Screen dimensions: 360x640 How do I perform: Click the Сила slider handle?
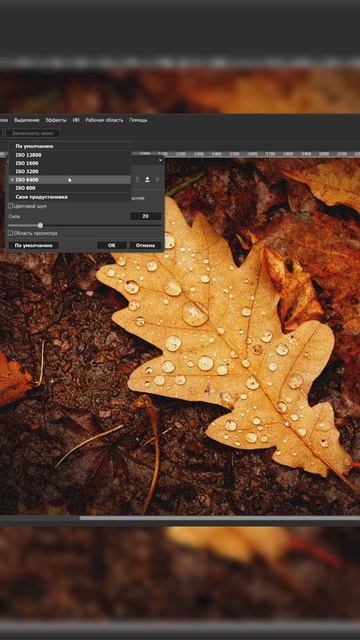40,225
